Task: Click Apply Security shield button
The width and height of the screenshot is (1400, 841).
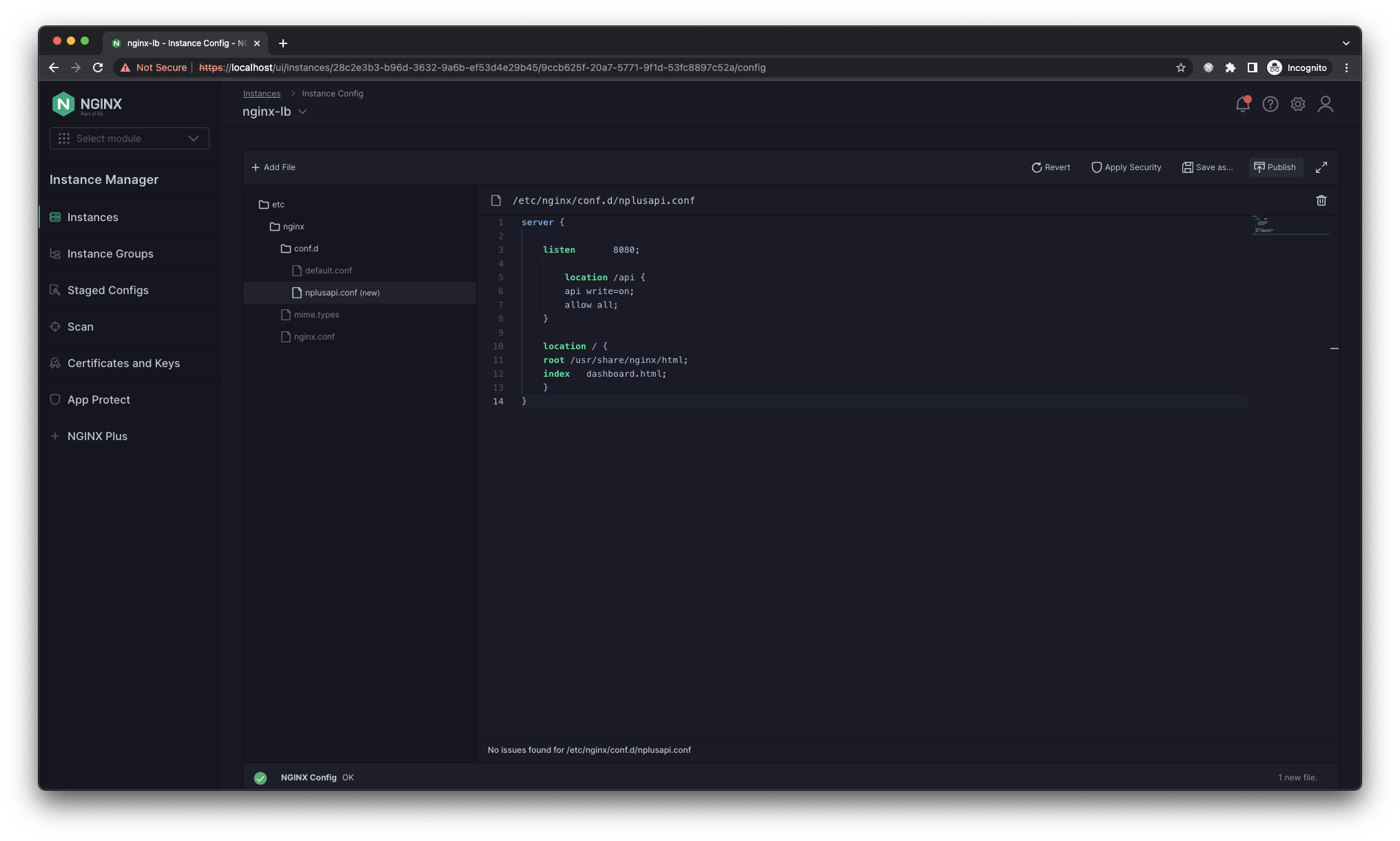Action: (x=1126, y=167)
